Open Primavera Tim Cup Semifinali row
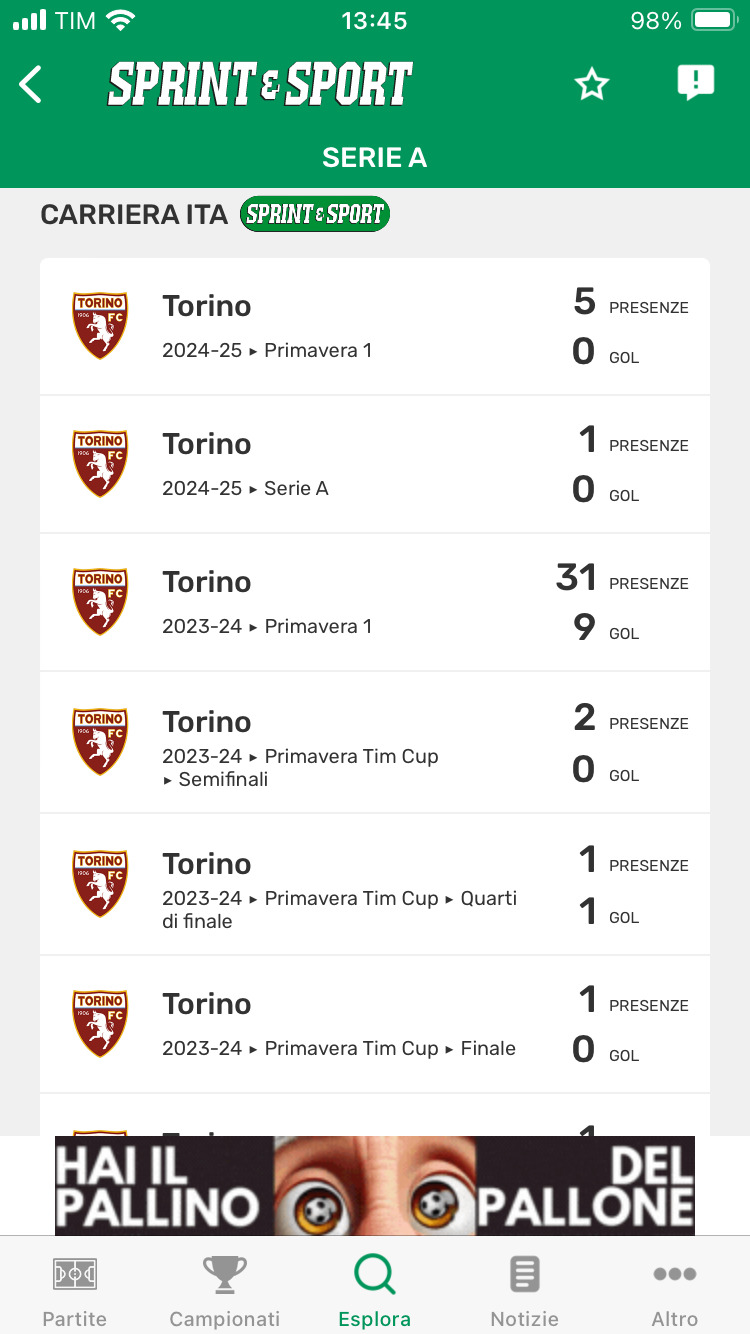750x1334 pixels. (x=375, y=743)
